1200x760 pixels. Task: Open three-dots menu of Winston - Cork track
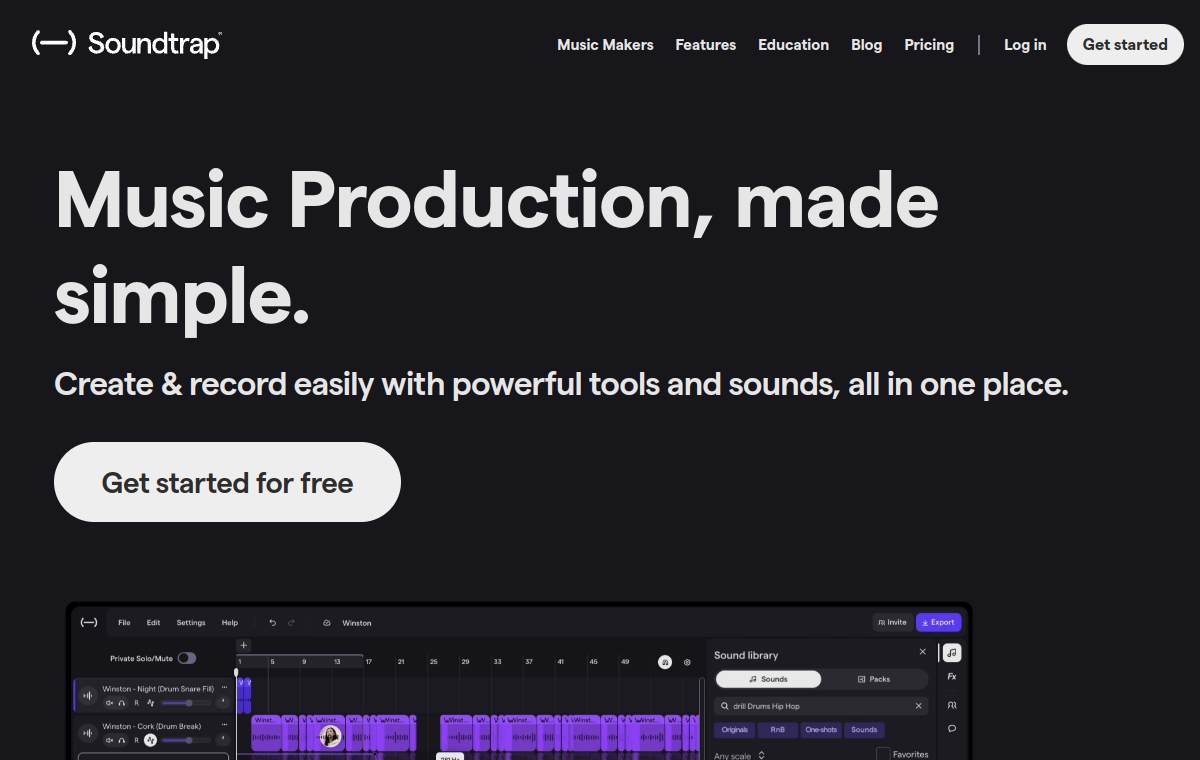(x=224, y=726)
